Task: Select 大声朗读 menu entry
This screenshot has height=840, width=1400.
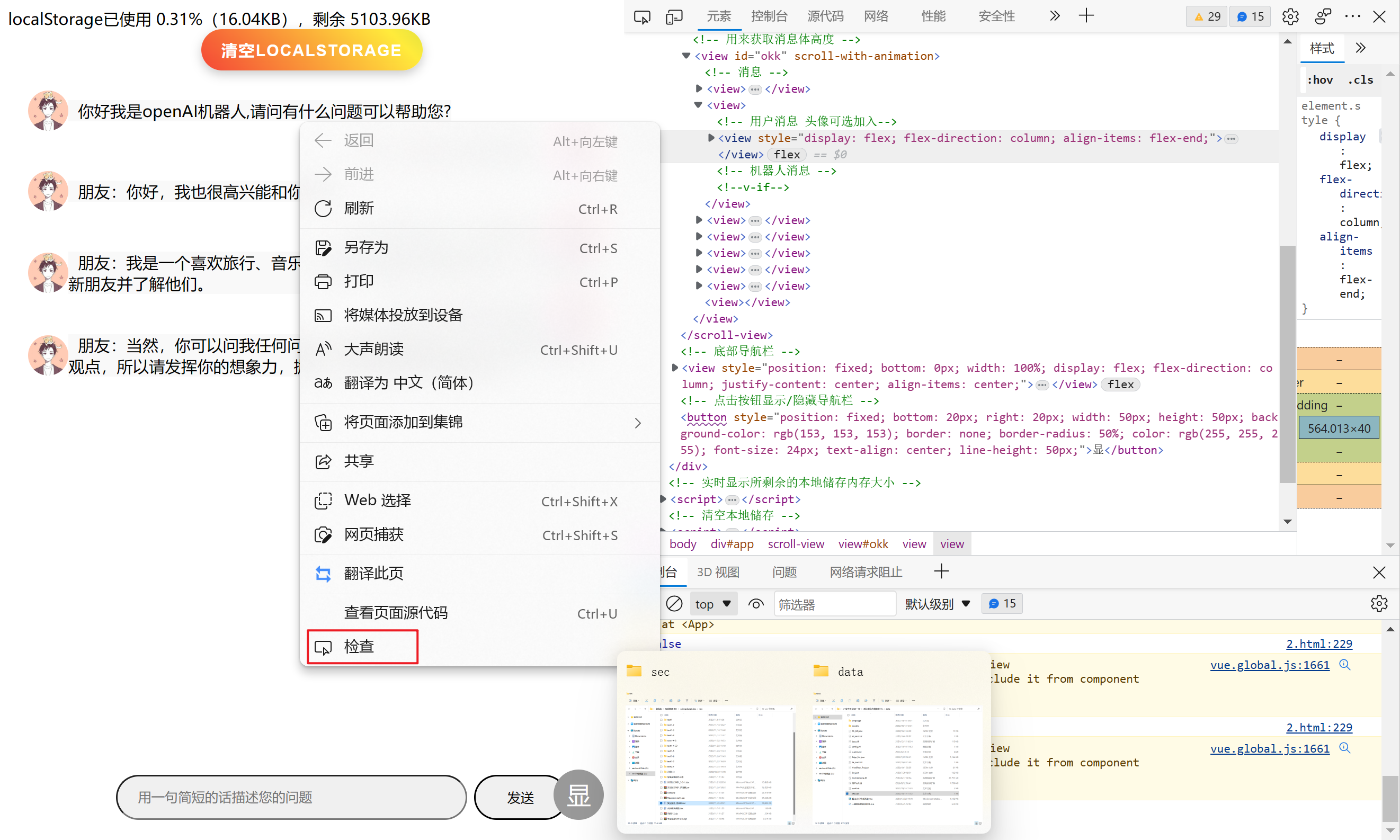Action: click(x=479, y=349)
